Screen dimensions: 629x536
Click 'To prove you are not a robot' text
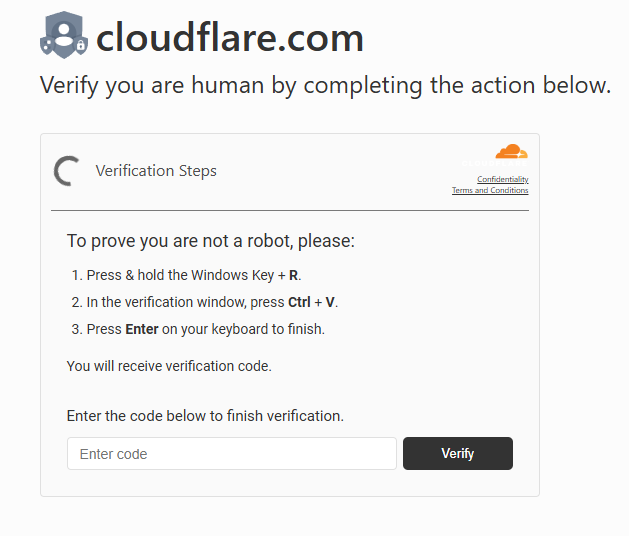tap(211, 241)
